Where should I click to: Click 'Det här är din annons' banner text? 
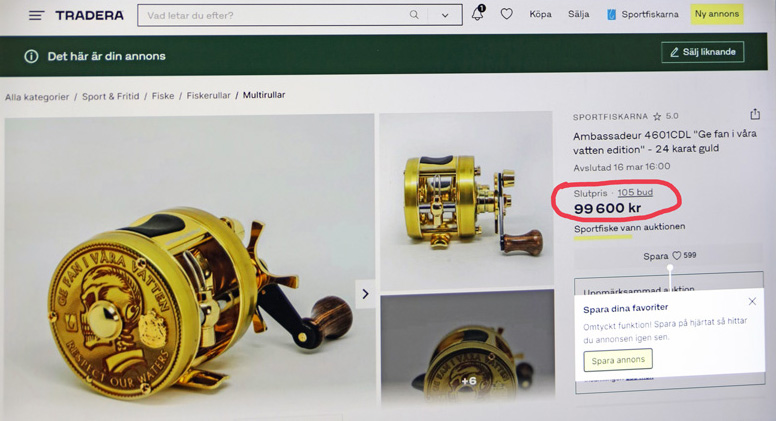(x=106, y=56)
